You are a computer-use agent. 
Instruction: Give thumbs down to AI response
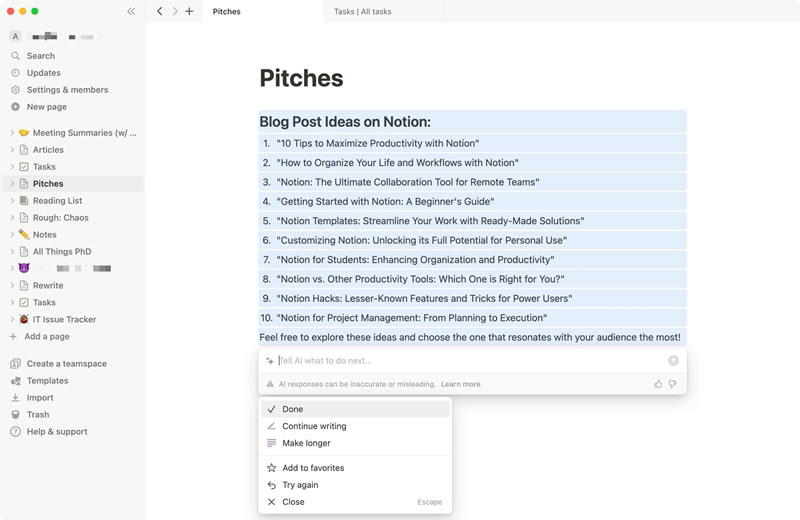(672, 384)
